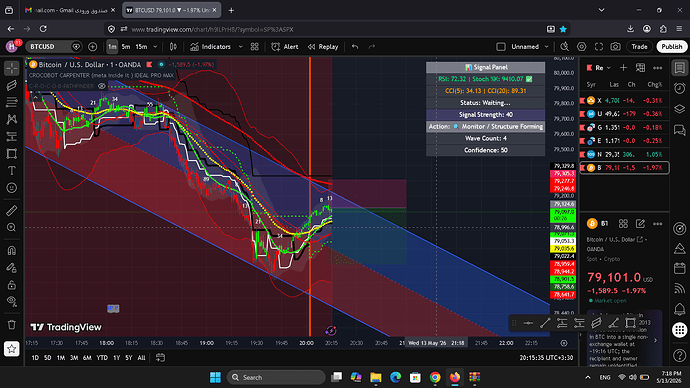Undo the last chart action
The width and height of the screenshot is (690, 388).
pos(355,47)
